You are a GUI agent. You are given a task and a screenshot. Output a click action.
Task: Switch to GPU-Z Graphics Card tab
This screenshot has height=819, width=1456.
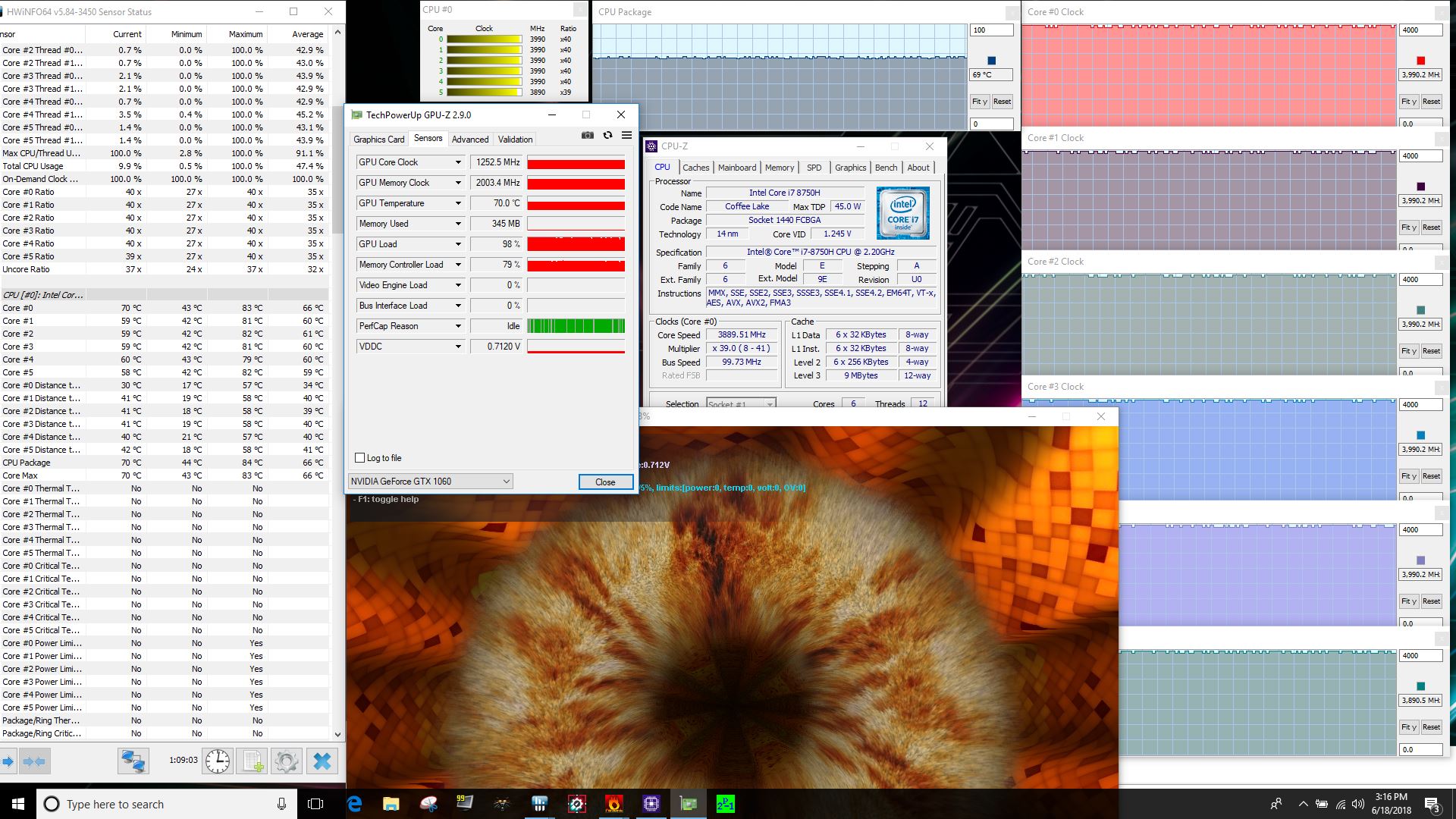[378, 140]
